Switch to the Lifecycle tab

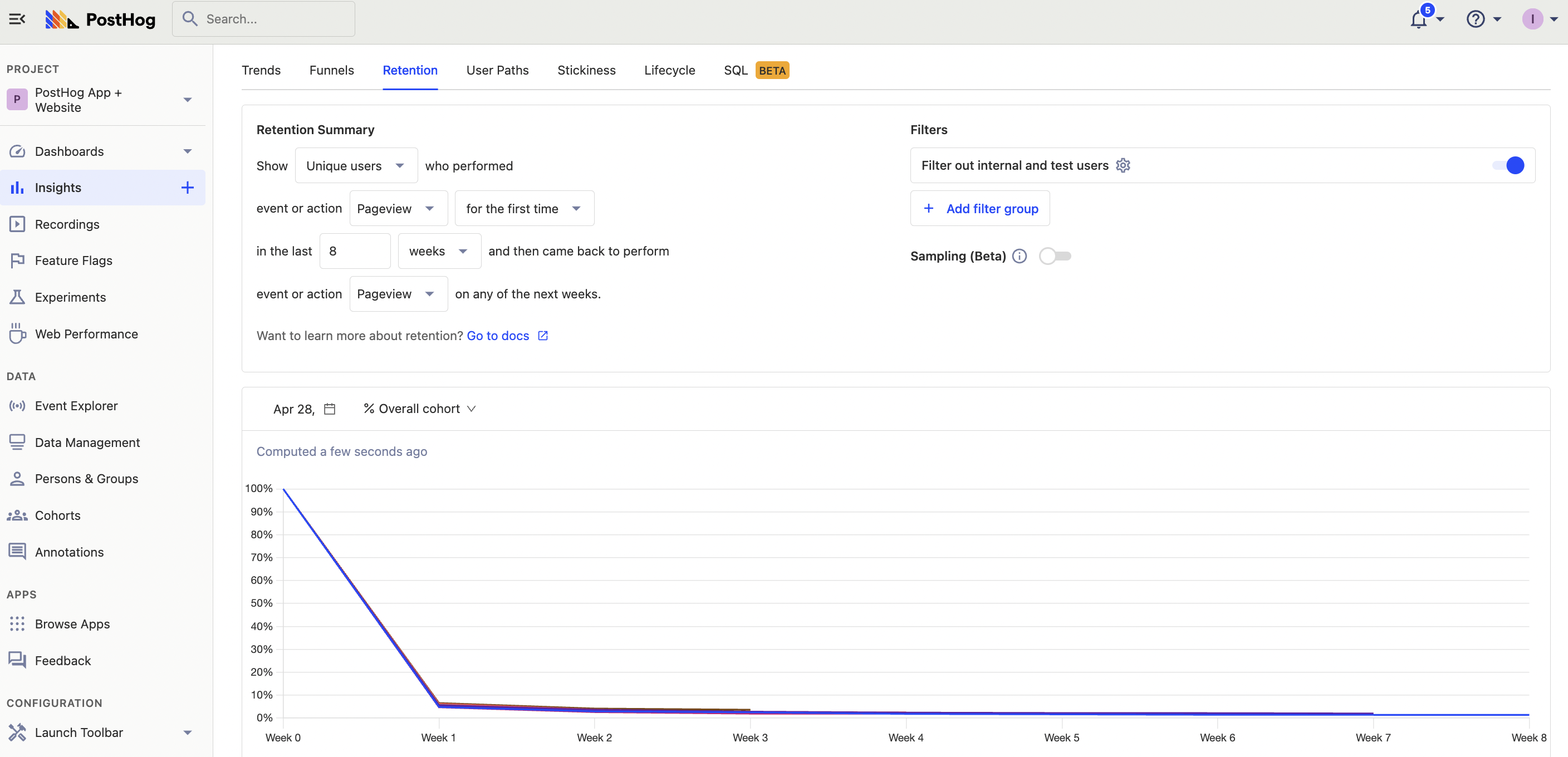[x=669, y=70]
